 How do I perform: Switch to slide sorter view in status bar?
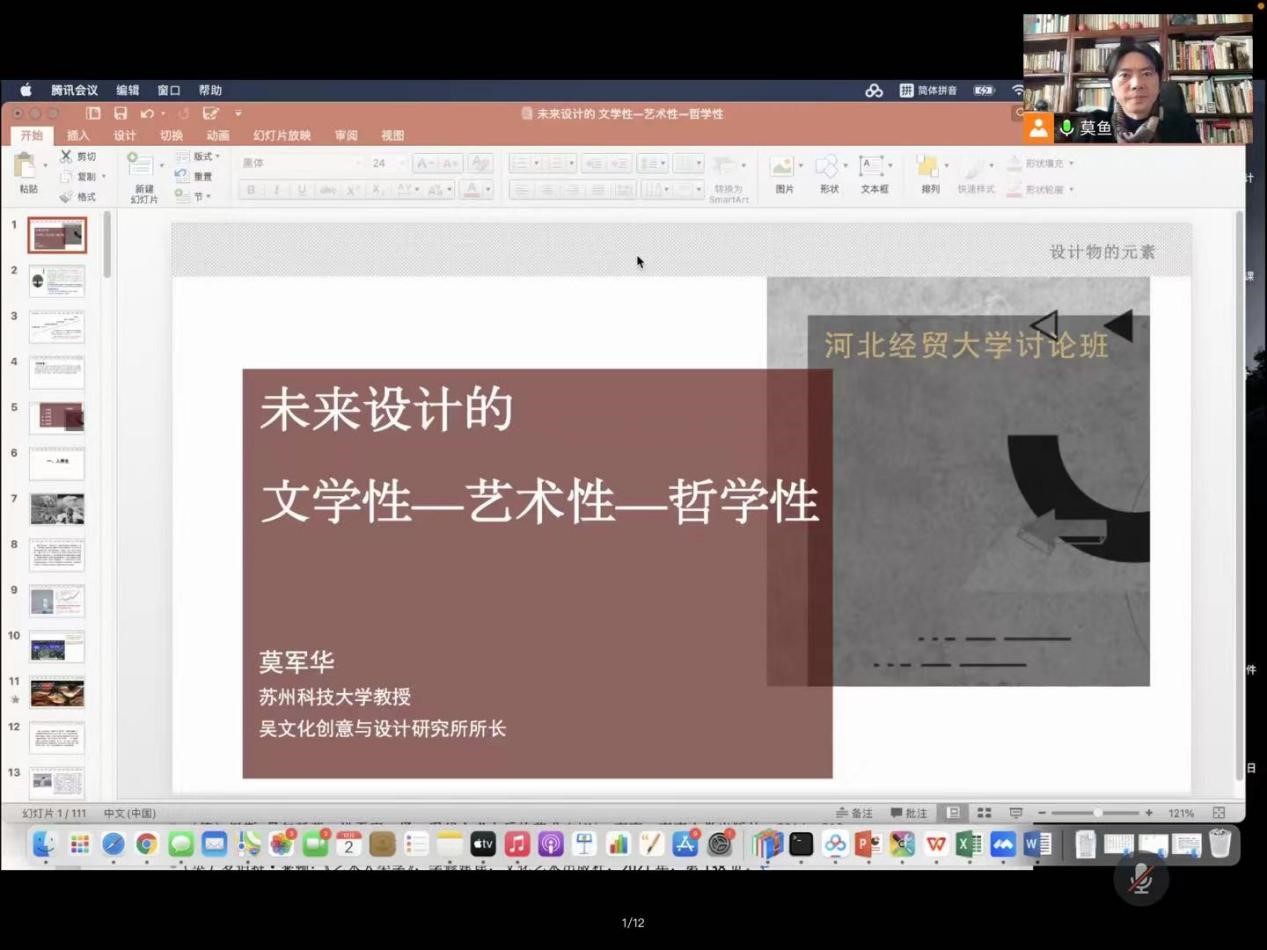point(984,813)
